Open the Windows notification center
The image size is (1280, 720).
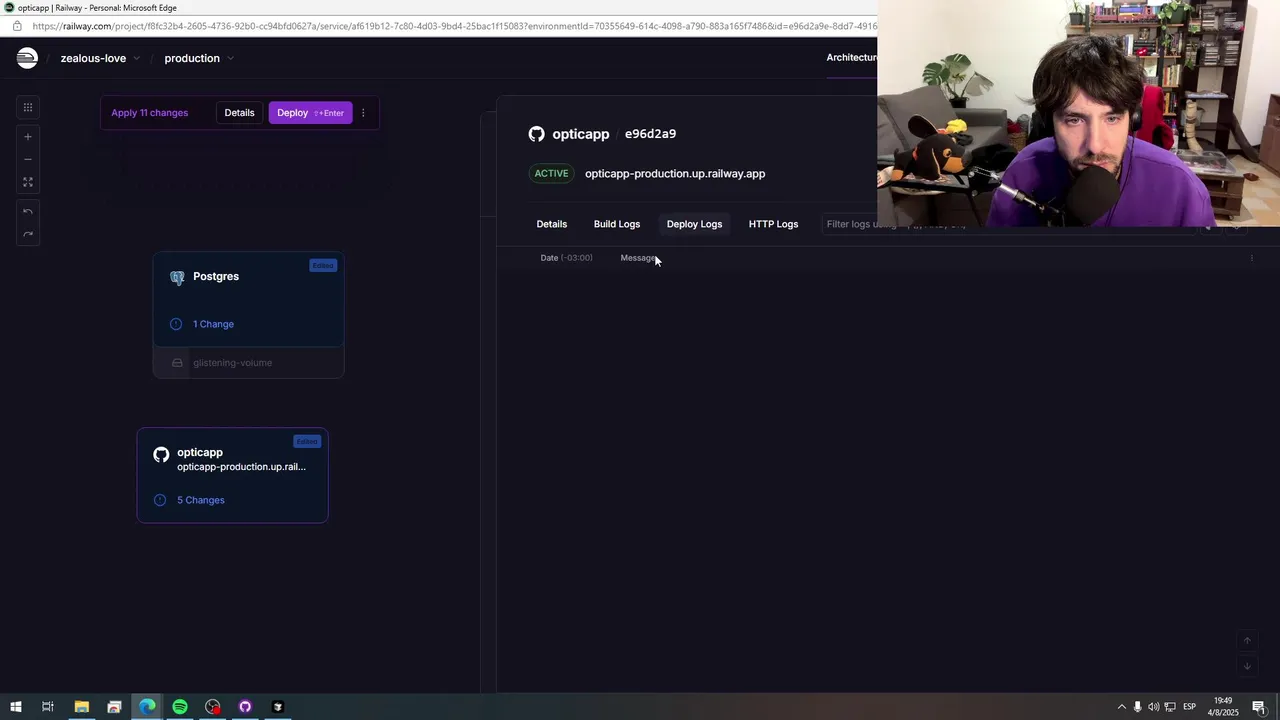pyautogui.click(x=1259, y=707)
